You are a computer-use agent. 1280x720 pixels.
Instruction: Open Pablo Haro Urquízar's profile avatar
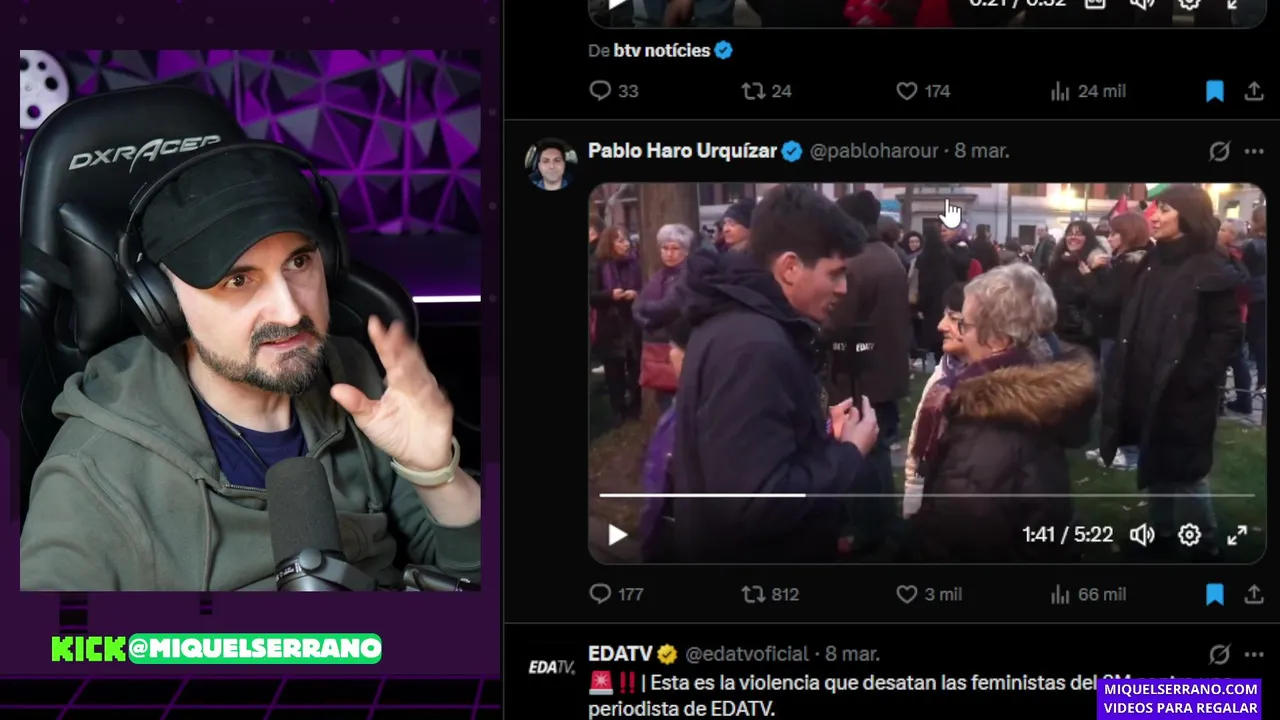point(551,165)
